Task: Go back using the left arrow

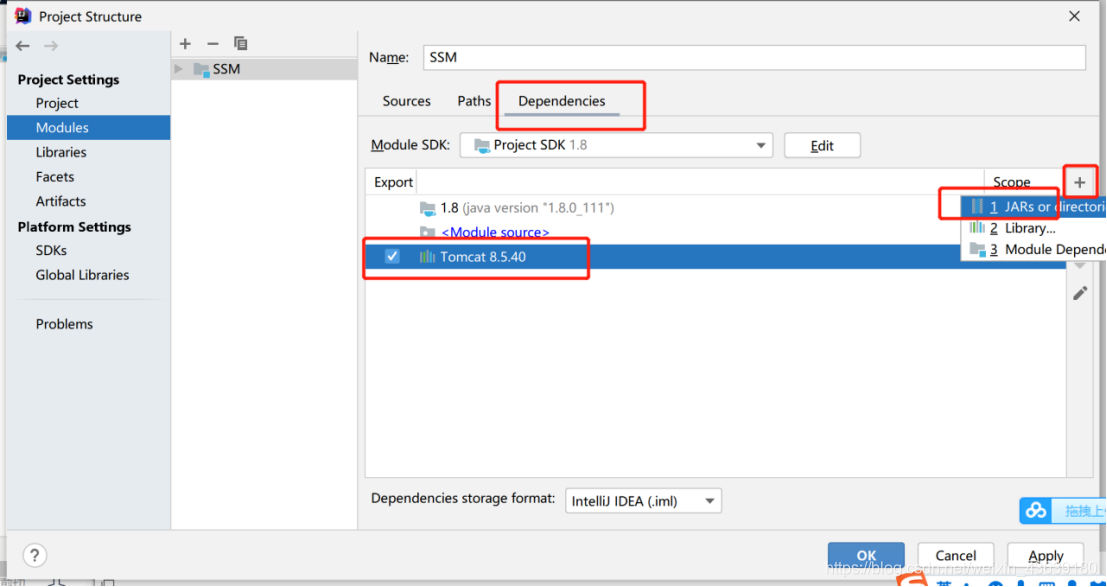Action: point(23,46)
